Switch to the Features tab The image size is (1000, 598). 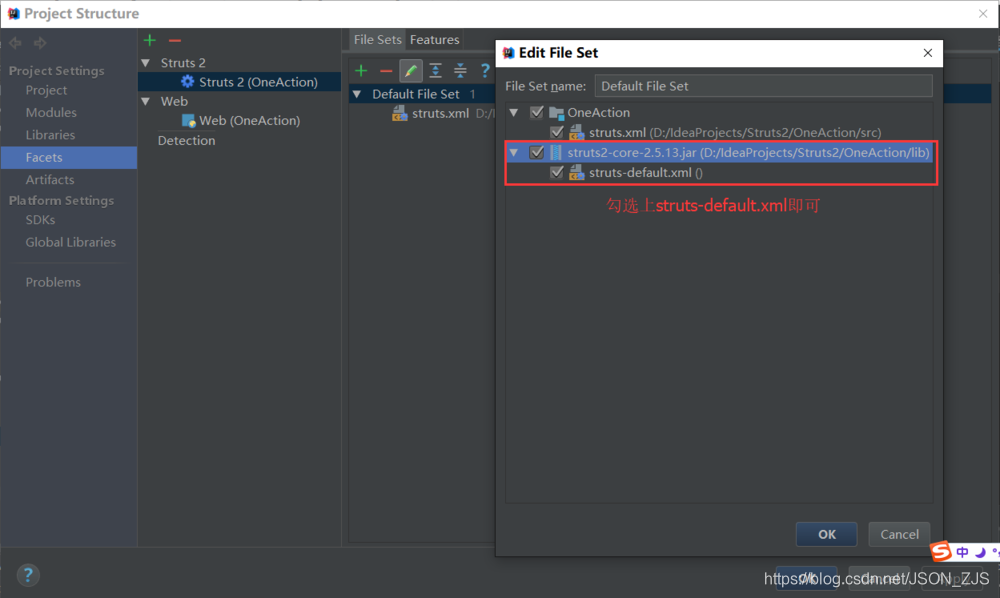434,40
